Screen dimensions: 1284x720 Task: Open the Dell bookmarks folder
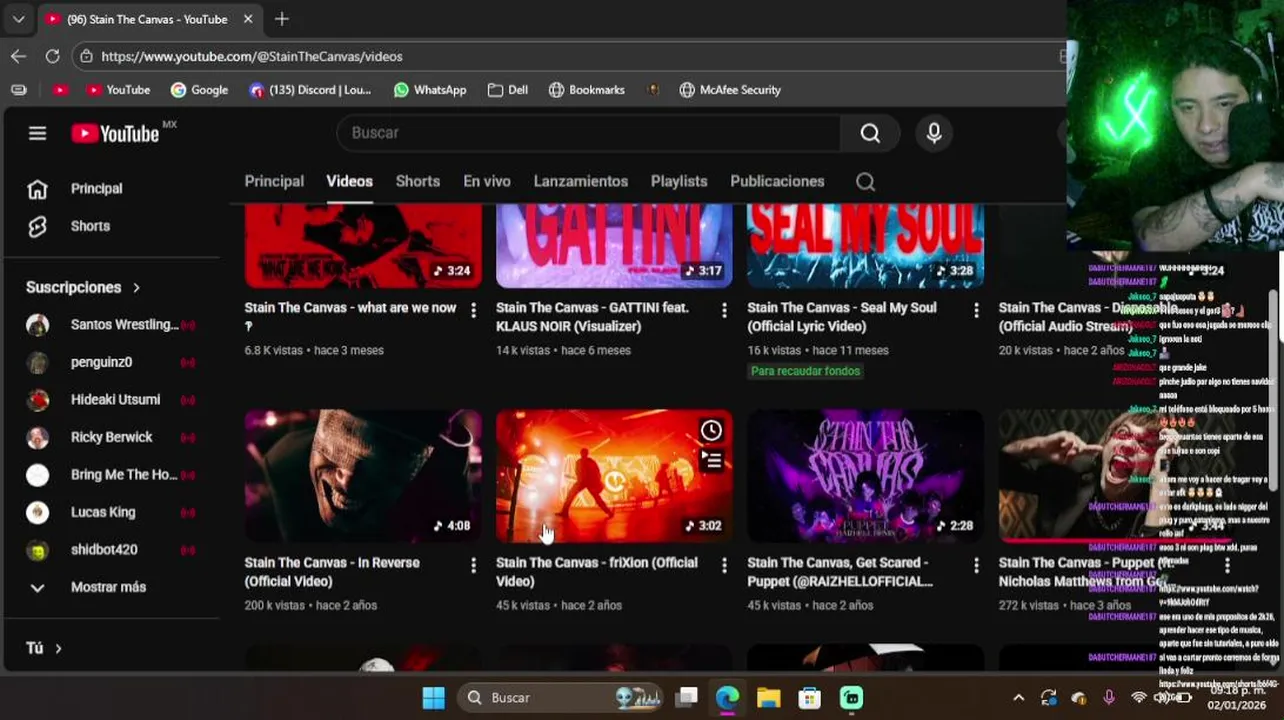508,90
